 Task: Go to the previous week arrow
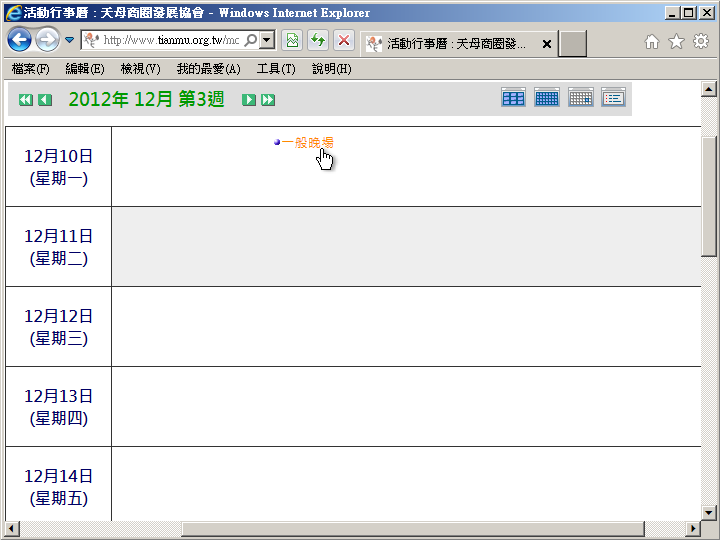[45, 100]
